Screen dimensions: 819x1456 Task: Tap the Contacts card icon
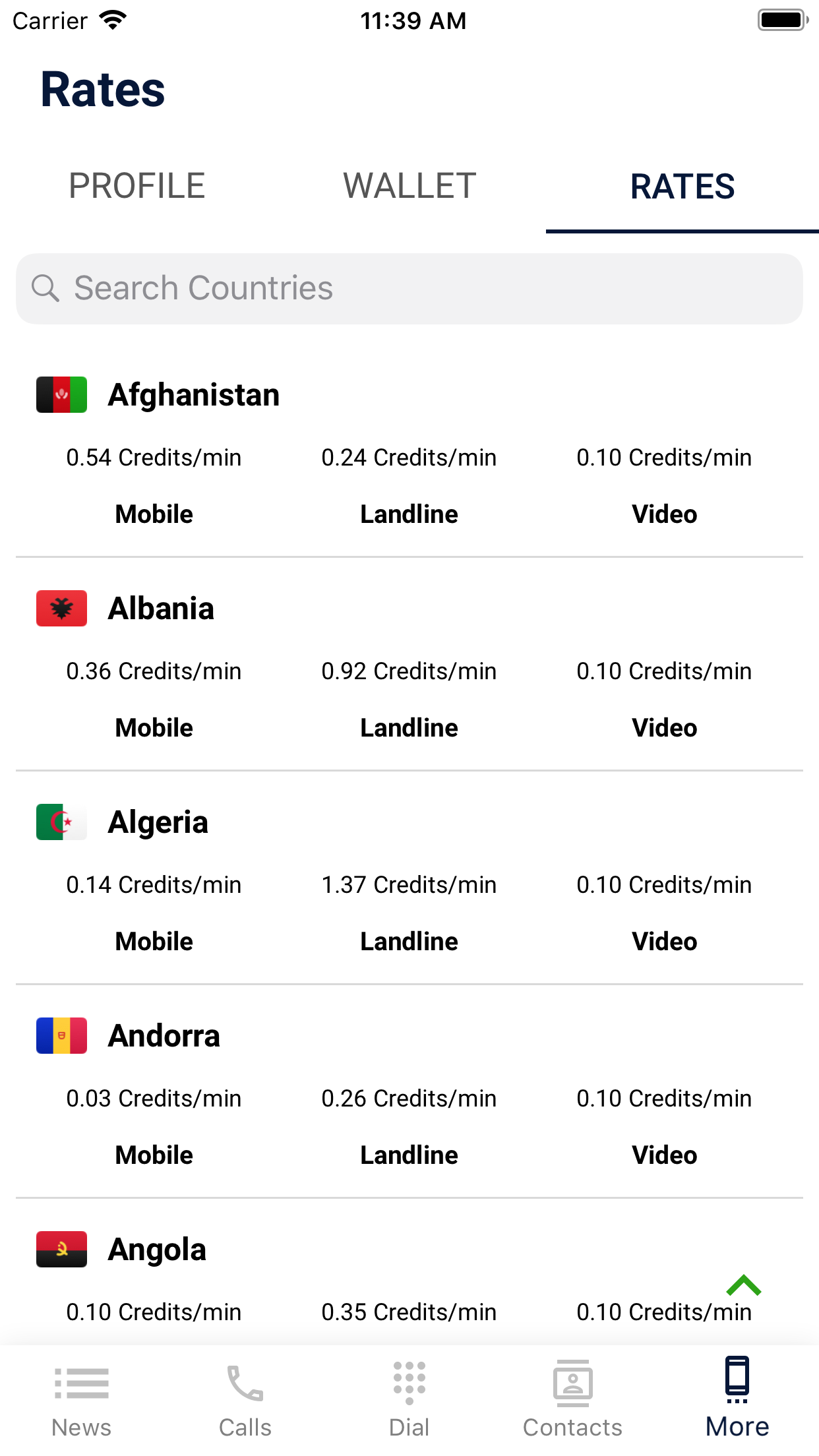[572, 1382]
